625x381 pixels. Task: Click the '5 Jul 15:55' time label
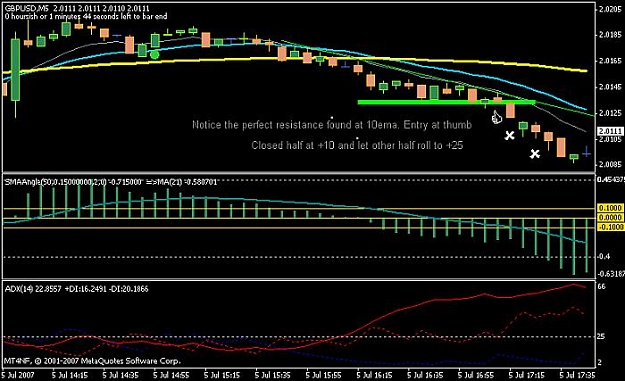click(x=324, y=375)
